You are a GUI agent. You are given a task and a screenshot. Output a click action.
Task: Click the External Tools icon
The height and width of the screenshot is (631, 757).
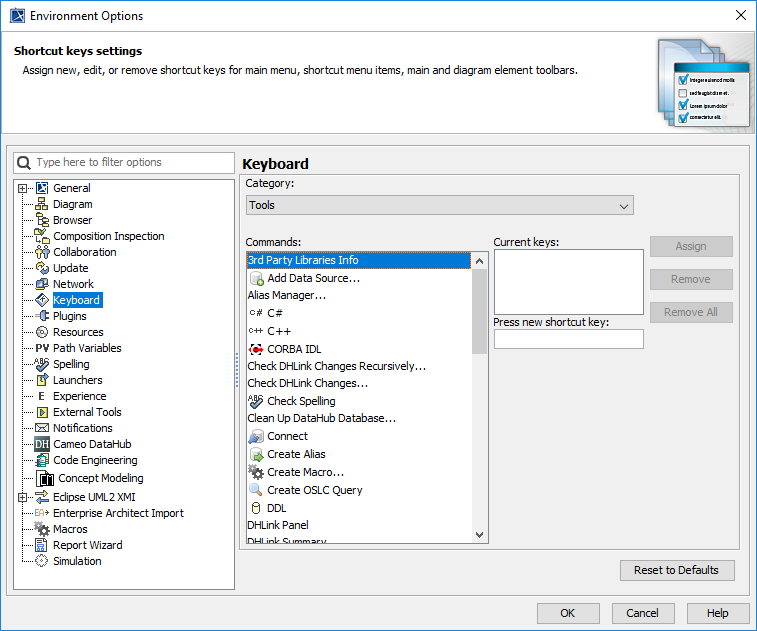point(42,412)
